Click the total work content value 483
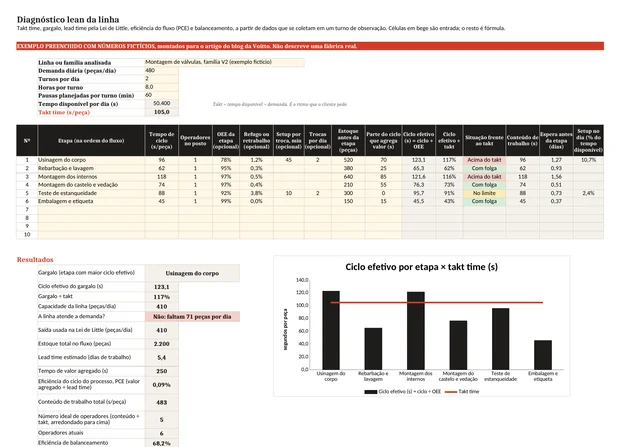Image resolution: width=620 pixels, height=447 pixels. 162,402
